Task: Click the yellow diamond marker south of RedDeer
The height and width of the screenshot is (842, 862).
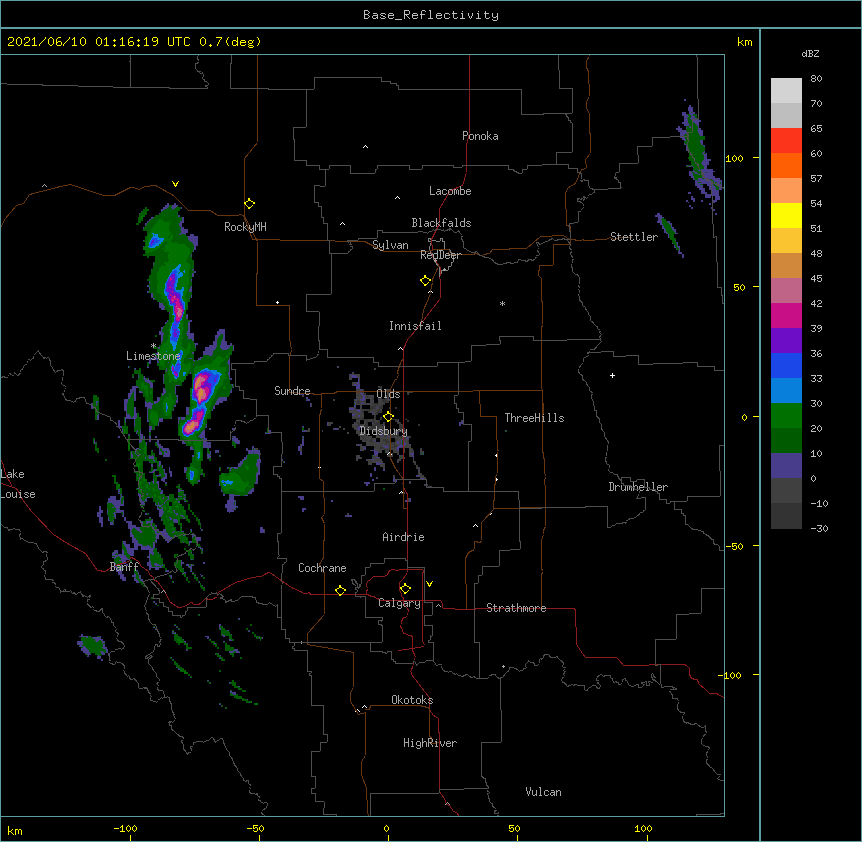Action: (x=425, y=281)
